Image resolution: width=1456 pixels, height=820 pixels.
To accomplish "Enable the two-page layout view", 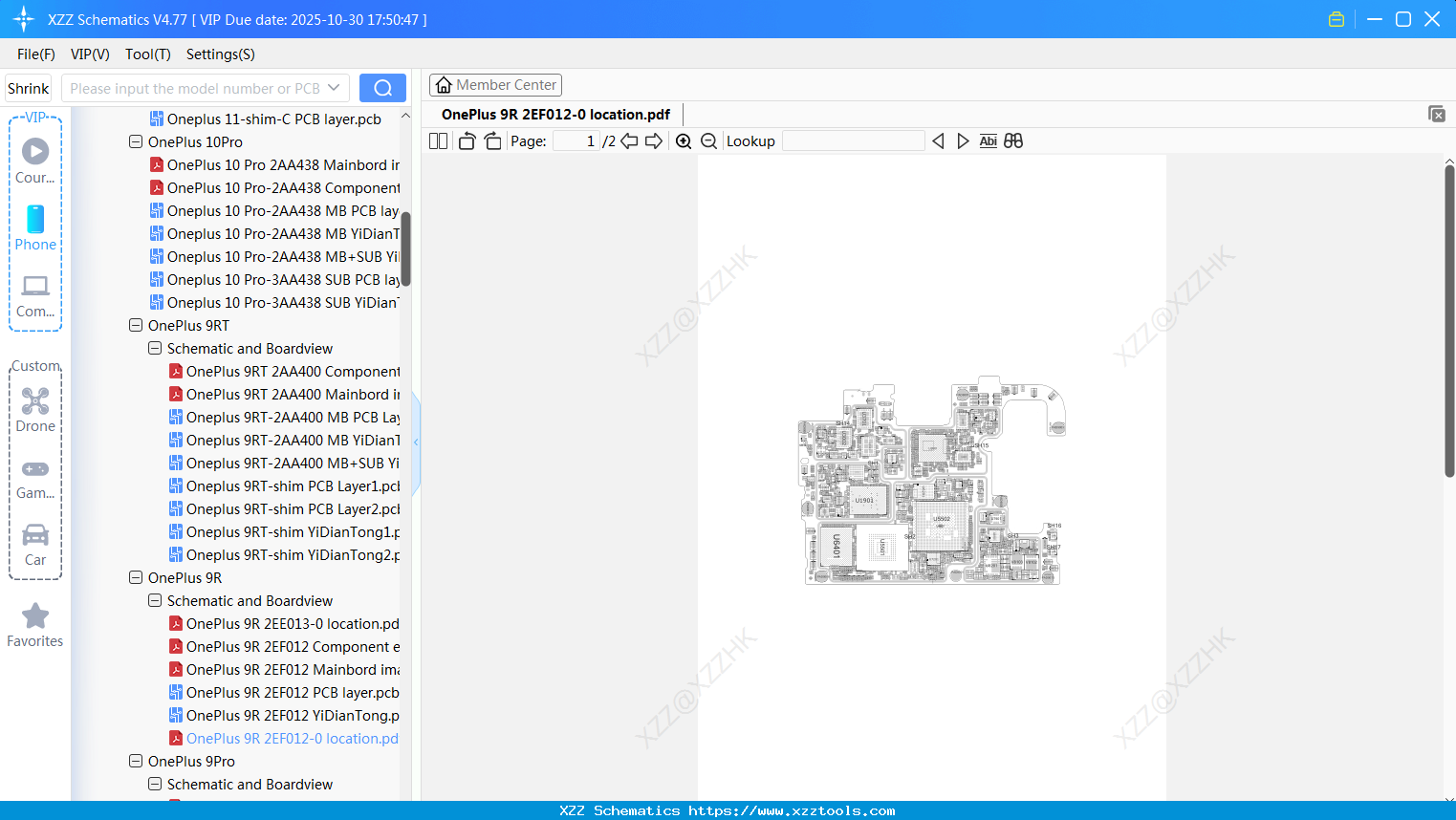I will (x=438, y=140).
